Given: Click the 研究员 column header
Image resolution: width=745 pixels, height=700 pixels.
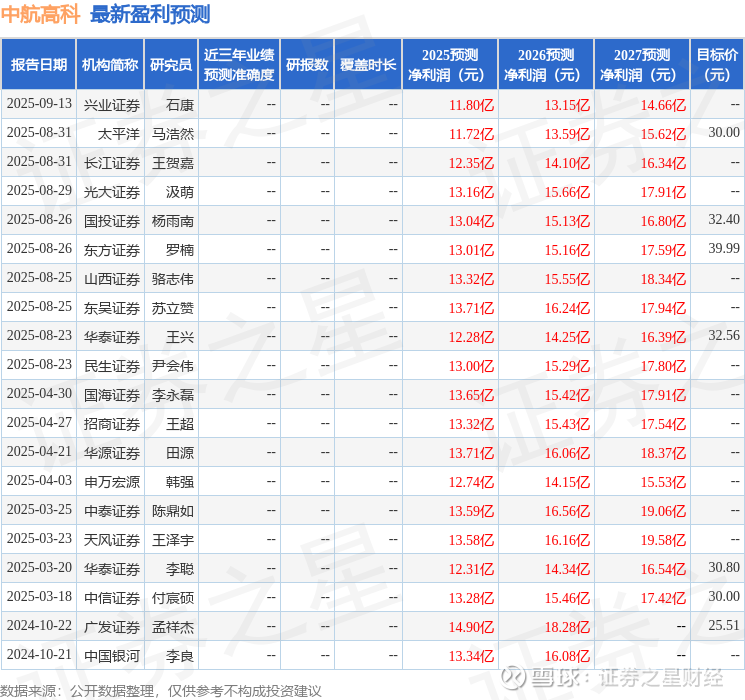Looking at the screenshot, I should pyautogui.click(x=171, y=65).
